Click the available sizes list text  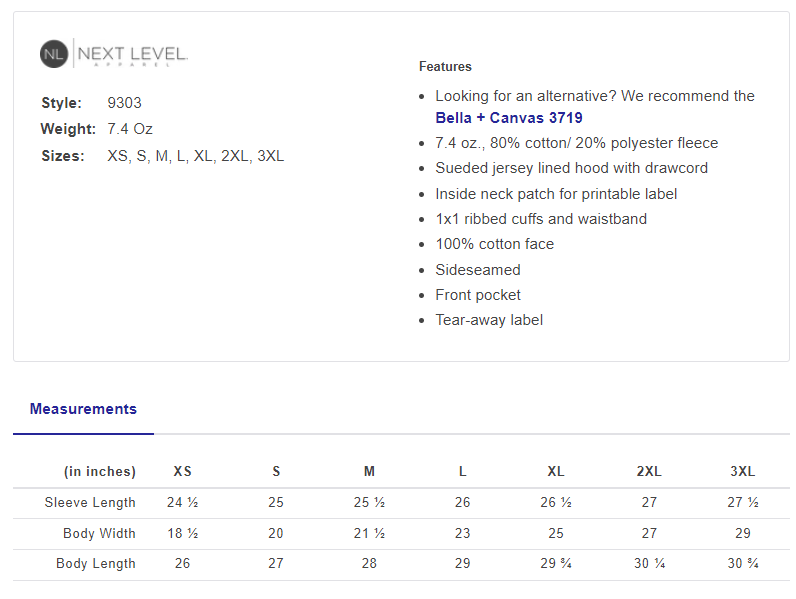pos(196,156)
